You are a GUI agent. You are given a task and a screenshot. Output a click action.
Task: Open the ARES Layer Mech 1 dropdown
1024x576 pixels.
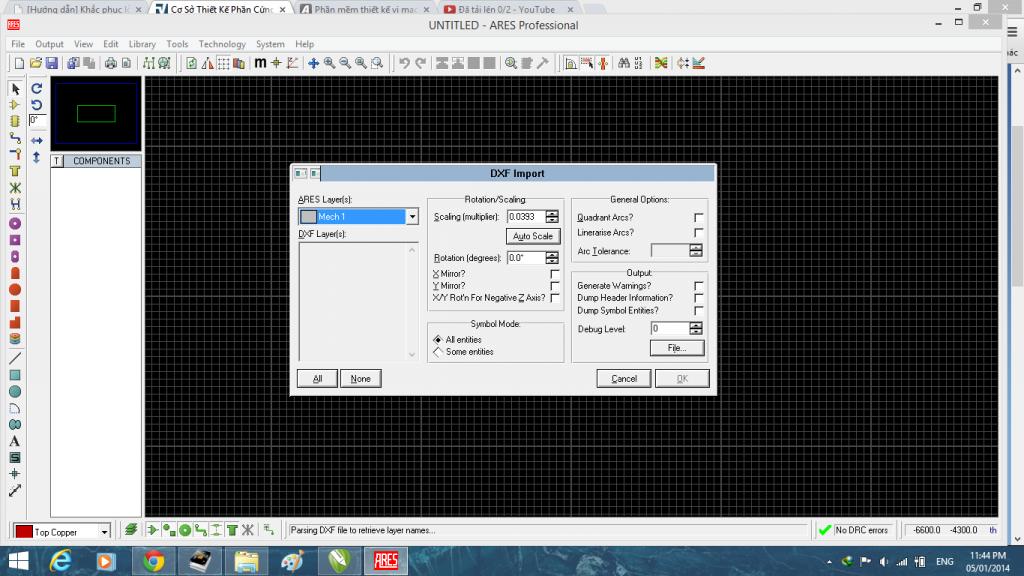pos(412,217)
